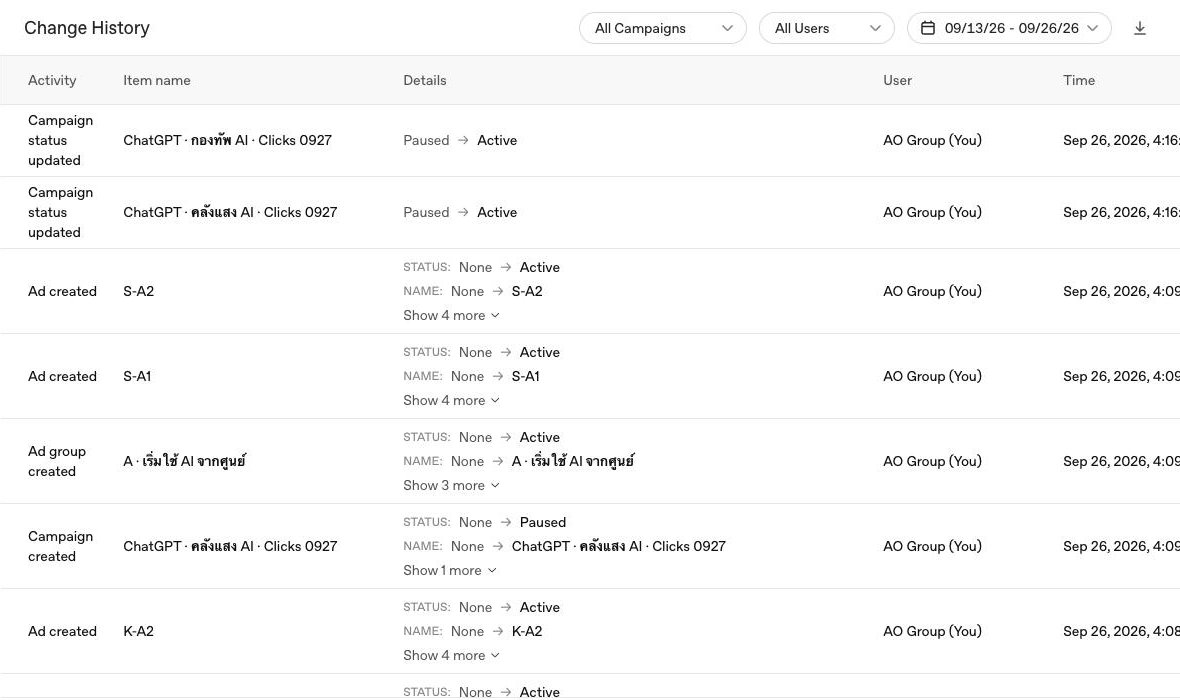Click Ad created activity for S-A2
Viewport: 1180px width, 700px height.
click(62, 291)
